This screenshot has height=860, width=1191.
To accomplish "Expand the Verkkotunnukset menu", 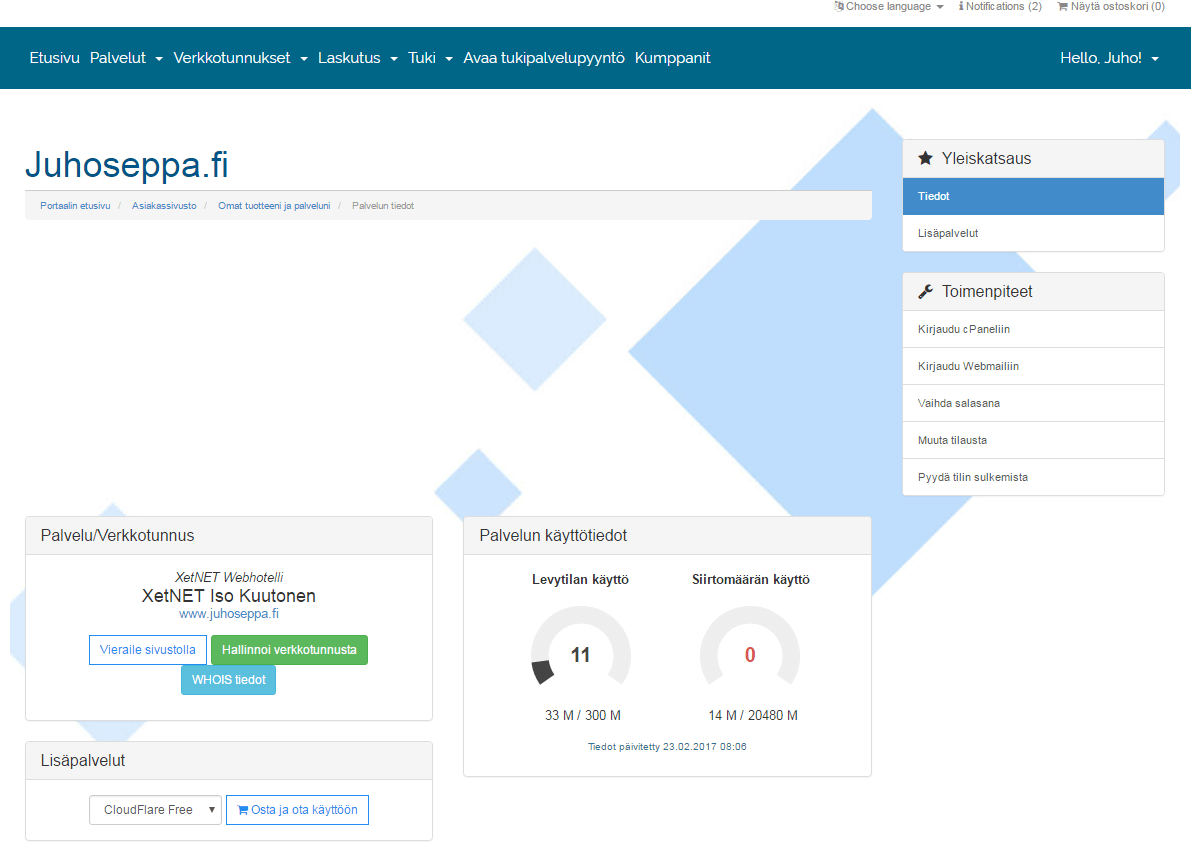I will click(x=240, y=58).
